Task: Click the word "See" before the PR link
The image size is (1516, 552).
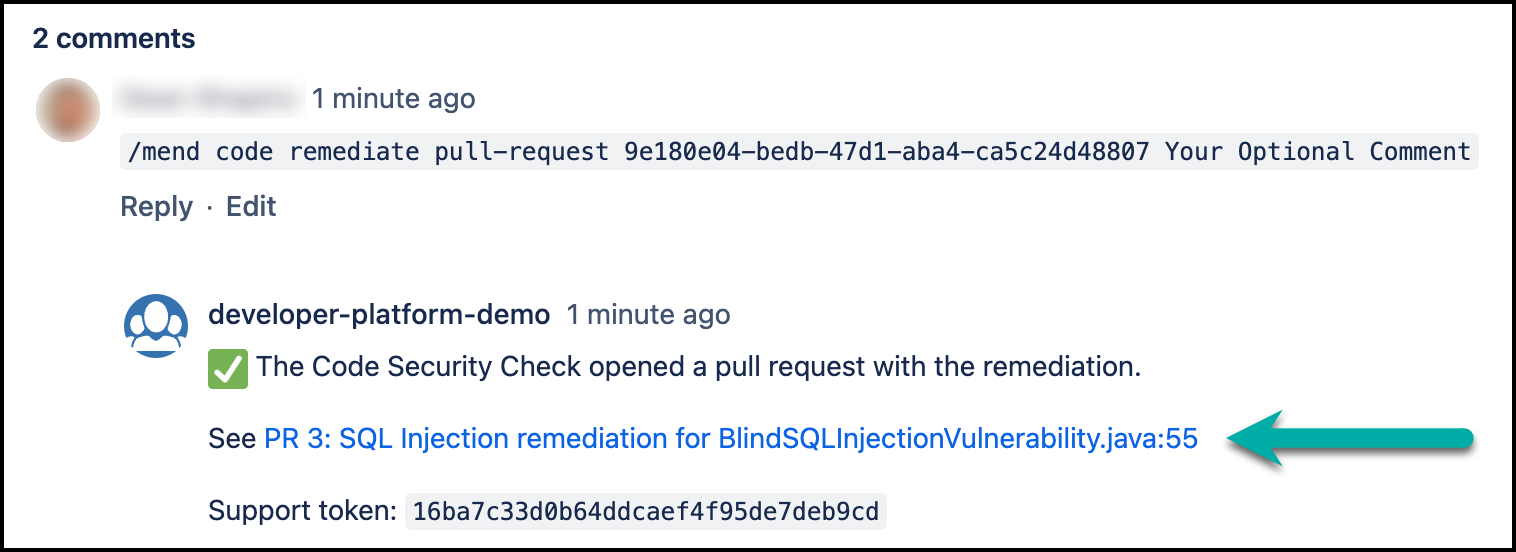Action: (232, 439)
